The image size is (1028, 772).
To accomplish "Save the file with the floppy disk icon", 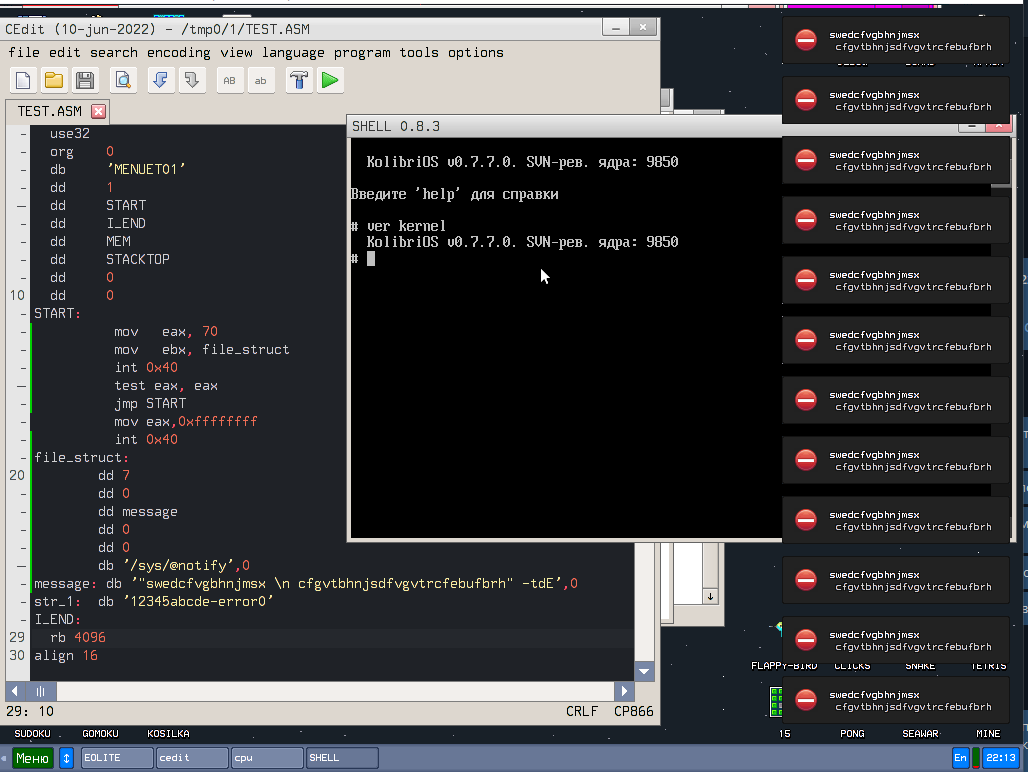I will click(x=85, y=80).
